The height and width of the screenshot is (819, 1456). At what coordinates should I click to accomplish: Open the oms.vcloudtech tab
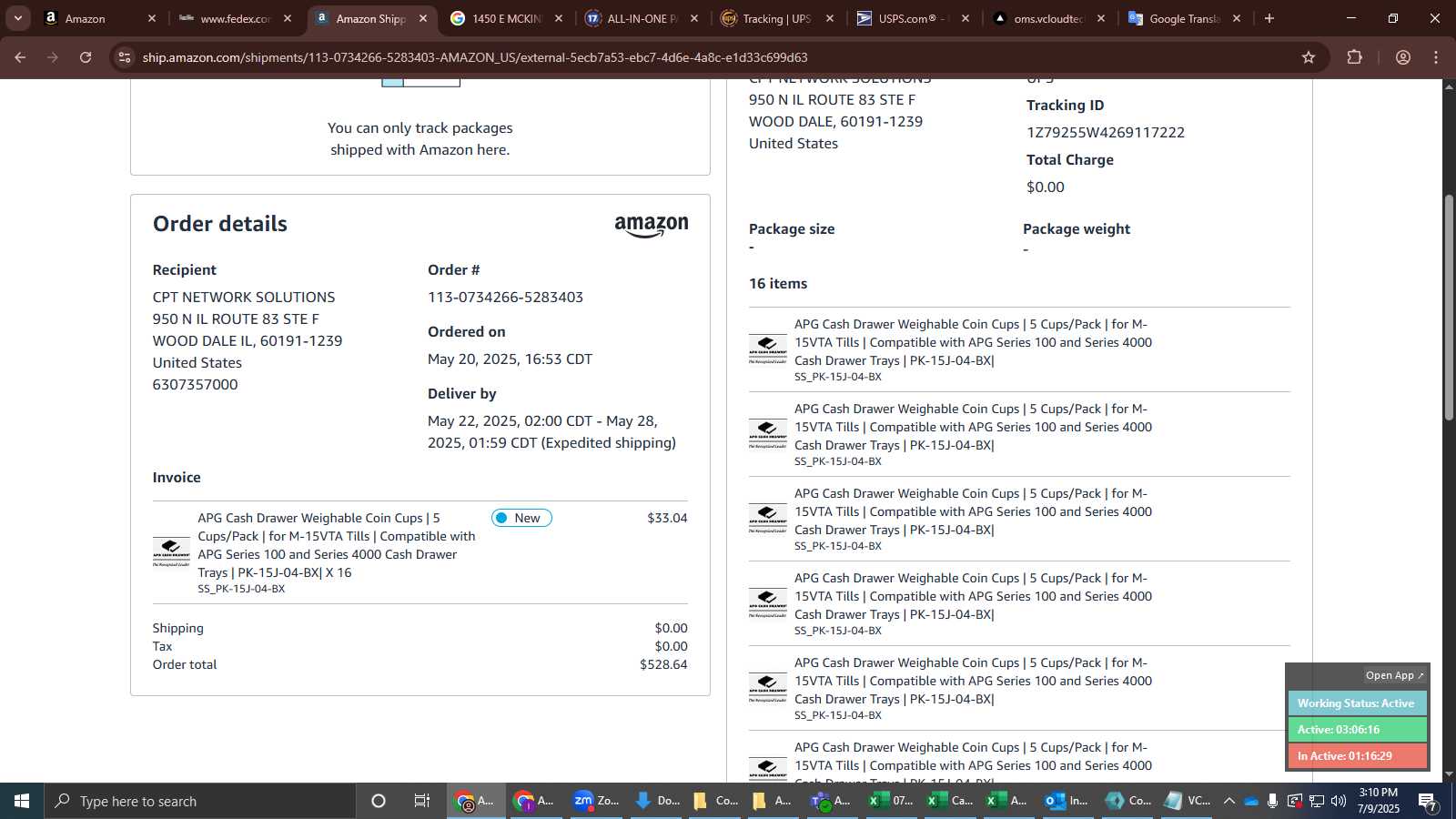pyautogui.click(x=1049, y=18)
